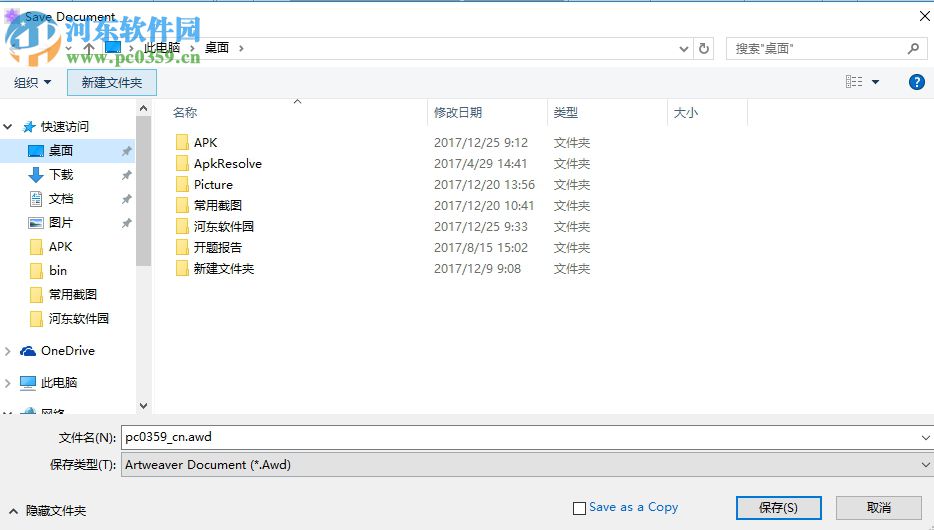Viewport: 934px width, 530px height.
Task: Click the 保存(S) button
Action: coord(779,508)
